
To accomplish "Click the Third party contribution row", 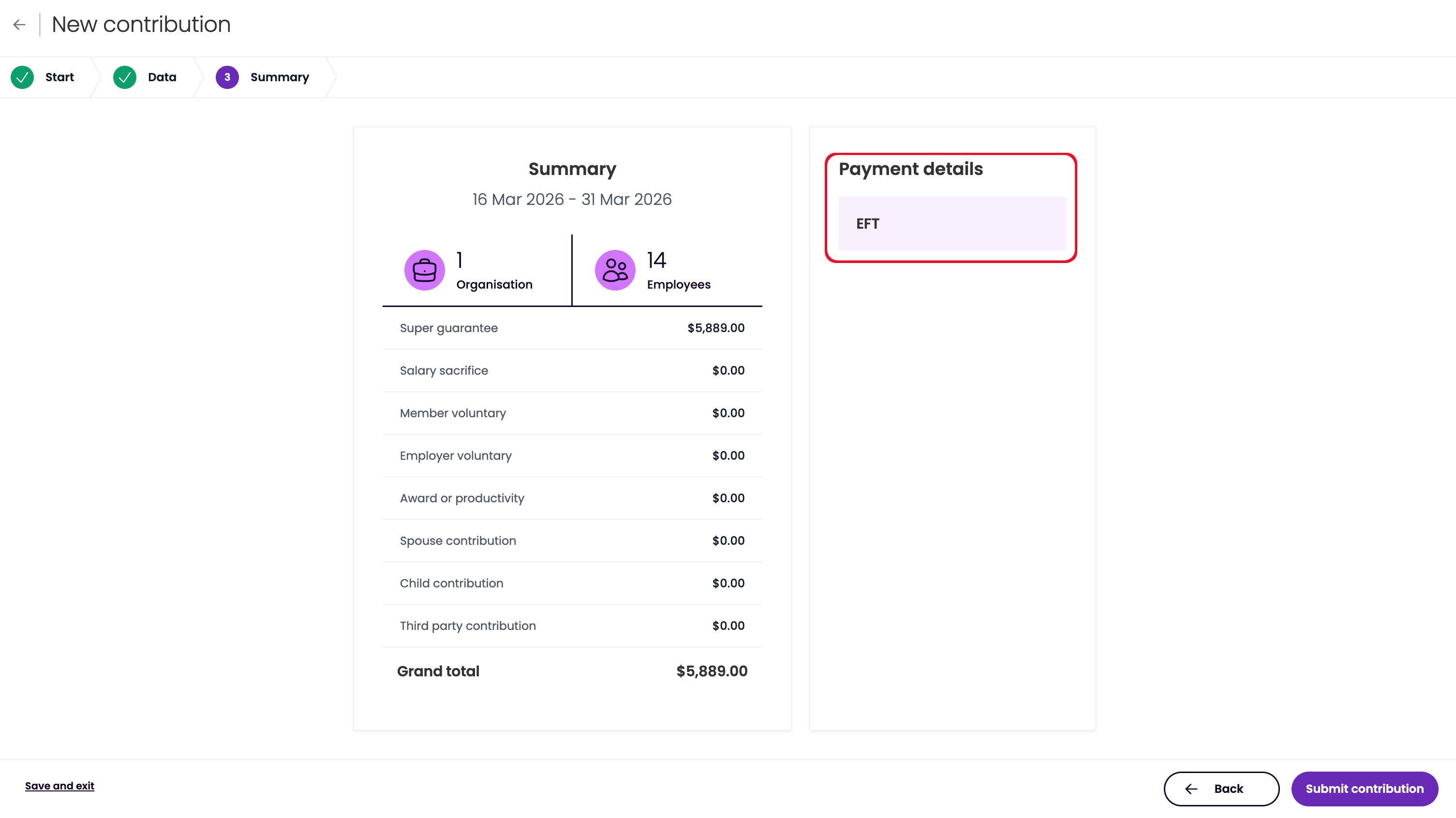I will 572,626.
